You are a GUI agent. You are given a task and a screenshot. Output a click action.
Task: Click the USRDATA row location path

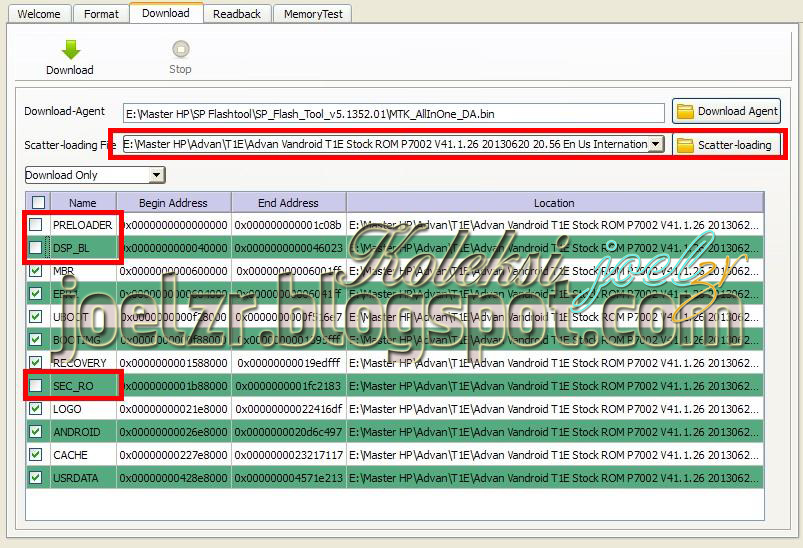coord(555,478)
